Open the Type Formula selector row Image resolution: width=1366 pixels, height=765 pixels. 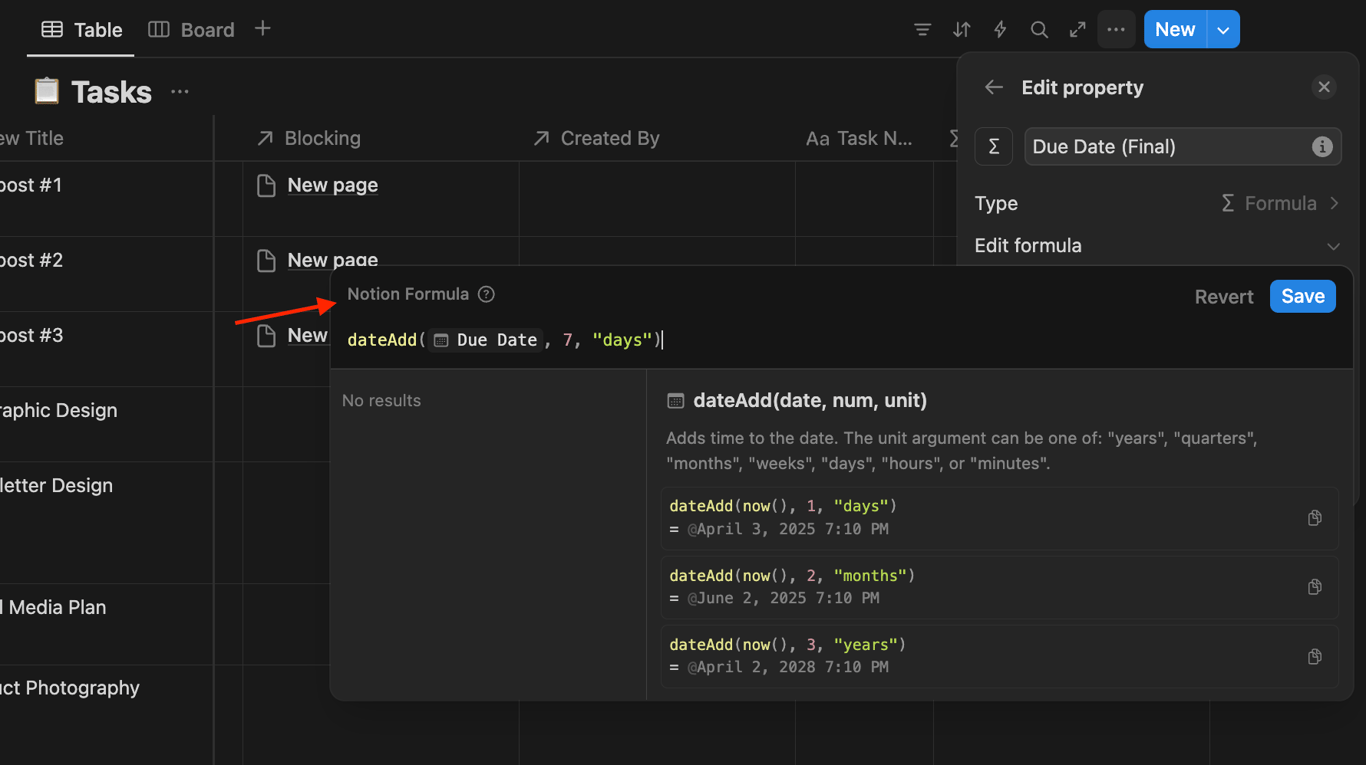(1157, 203)
